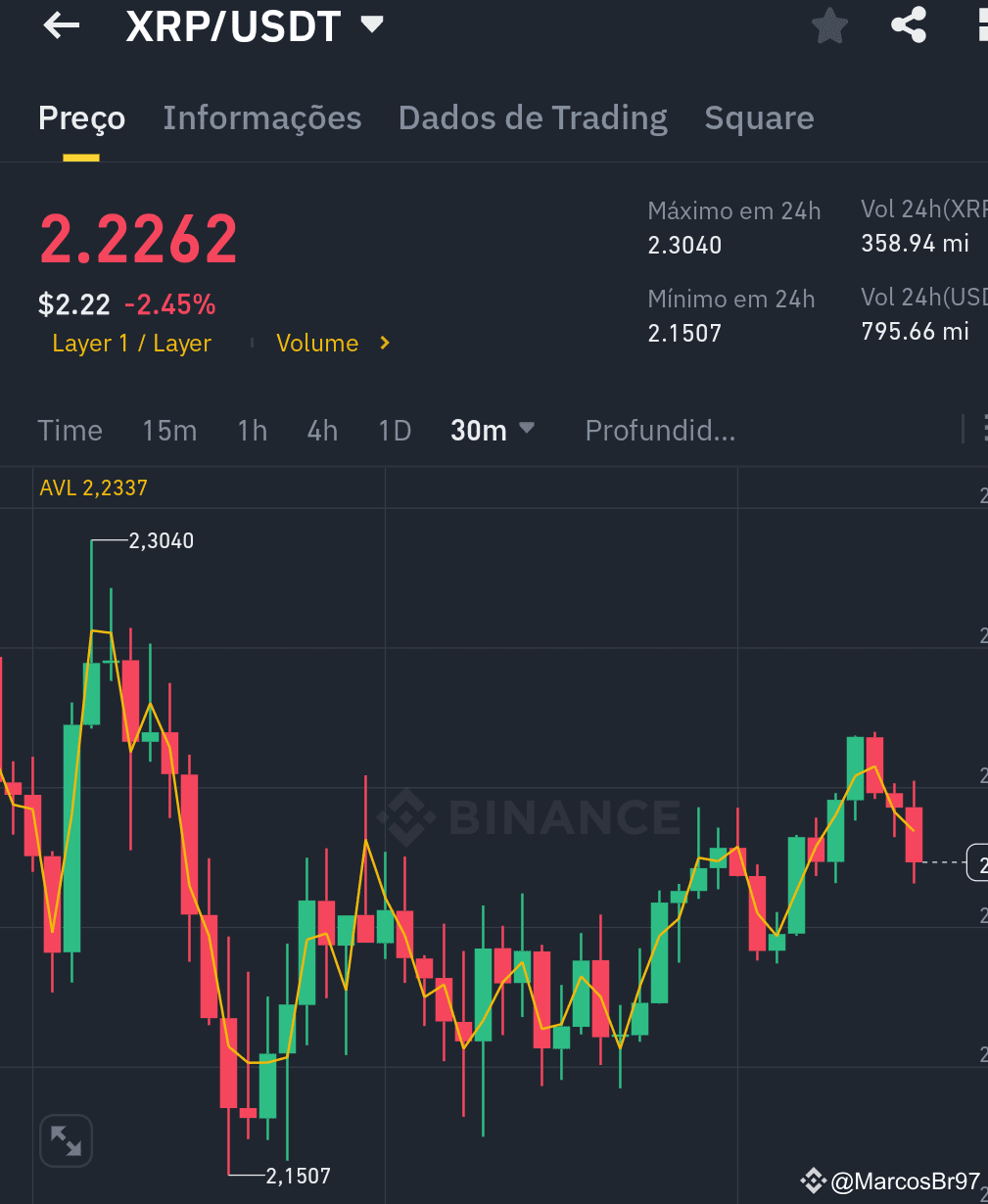Open the 30m interval dropdown
Image resolution: width=988 pixels, height=1204 pixels.
click(493, 430)
